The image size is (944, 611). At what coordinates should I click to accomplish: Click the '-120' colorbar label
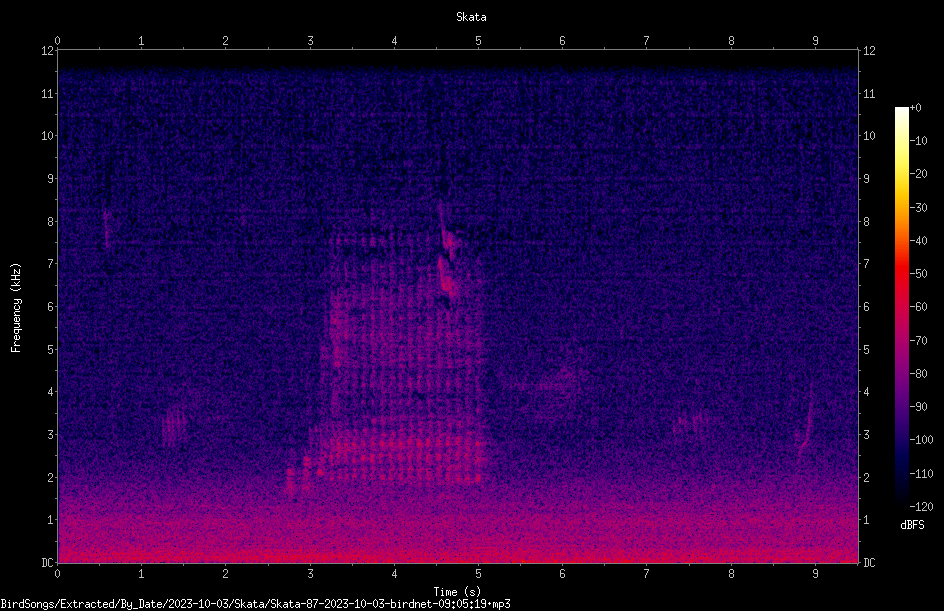(x=921, y=506)
